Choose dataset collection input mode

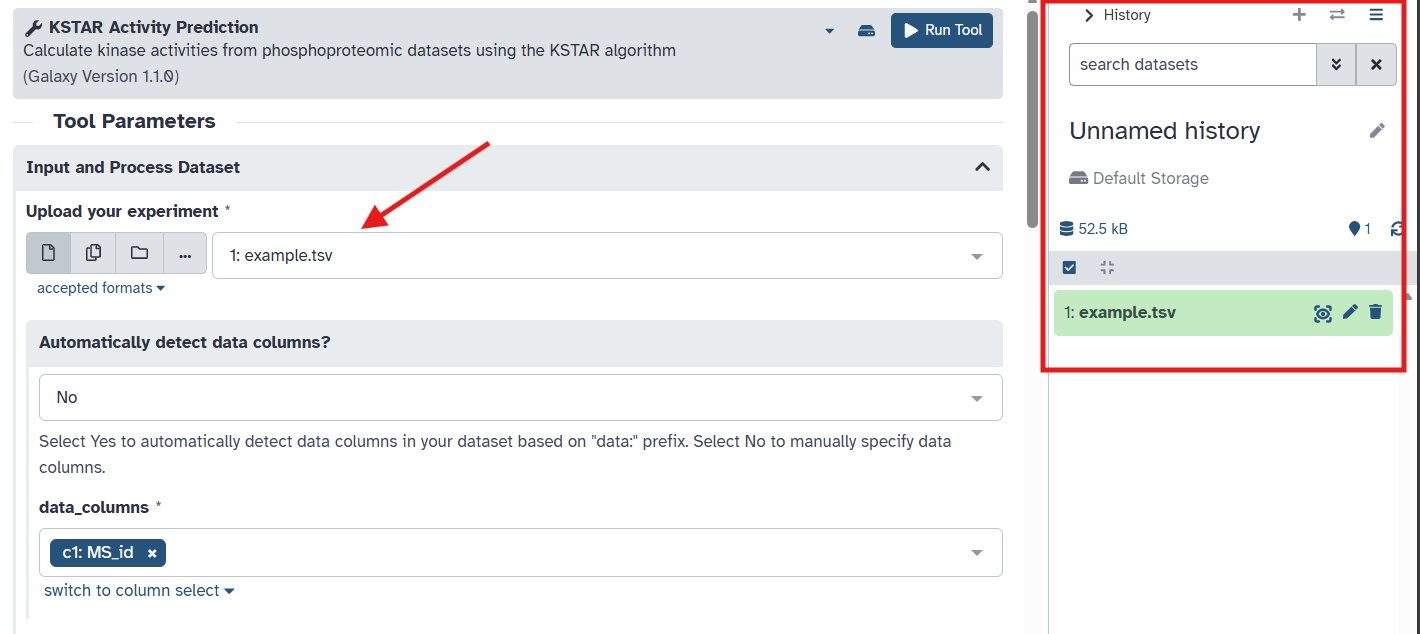tap(139, 254)
